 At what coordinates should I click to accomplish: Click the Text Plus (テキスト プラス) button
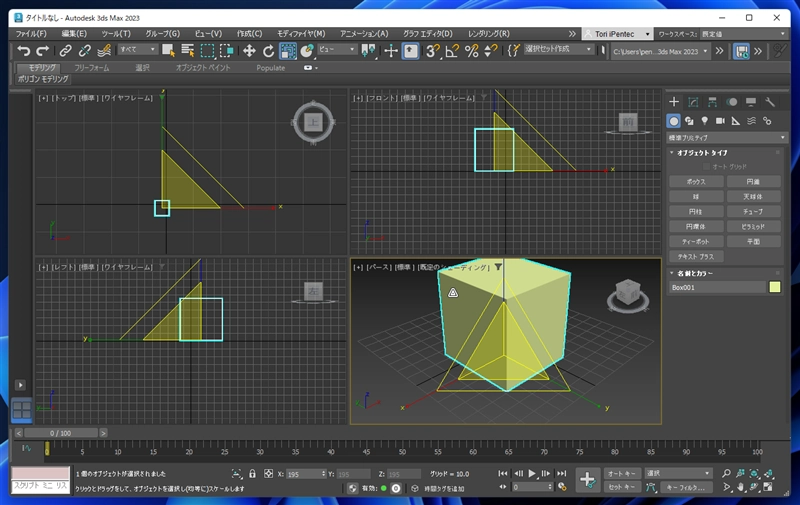696,257
